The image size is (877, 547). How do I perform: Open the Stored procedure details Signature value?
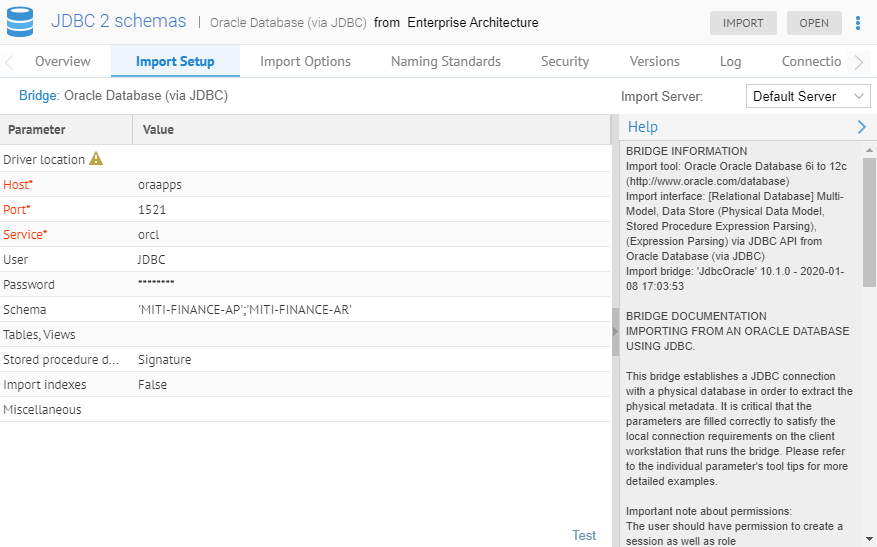pyautogui.click(x=164, y=360)
